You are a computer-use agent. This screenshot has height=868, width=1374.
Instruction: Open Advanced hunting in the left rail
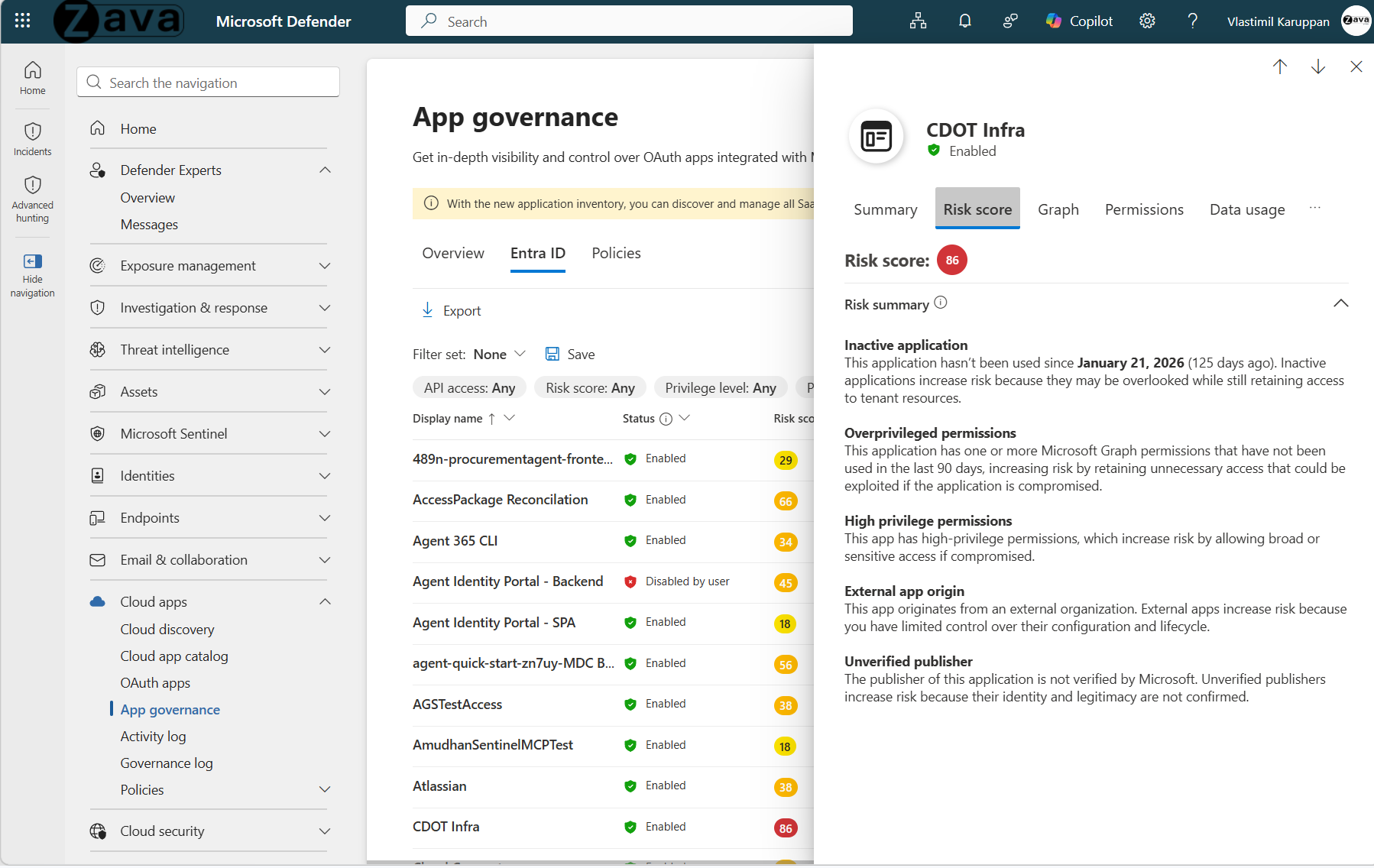pos(33,199)
